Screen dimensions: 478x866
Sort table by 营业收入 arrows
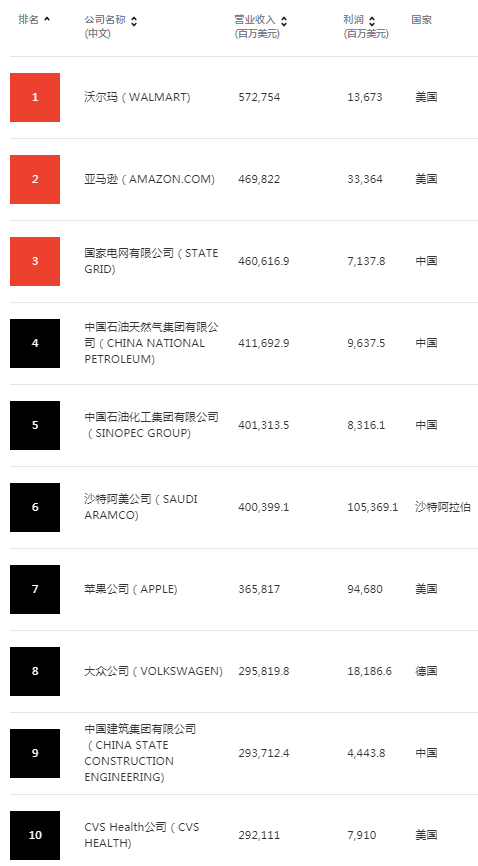tap(283, 21)
